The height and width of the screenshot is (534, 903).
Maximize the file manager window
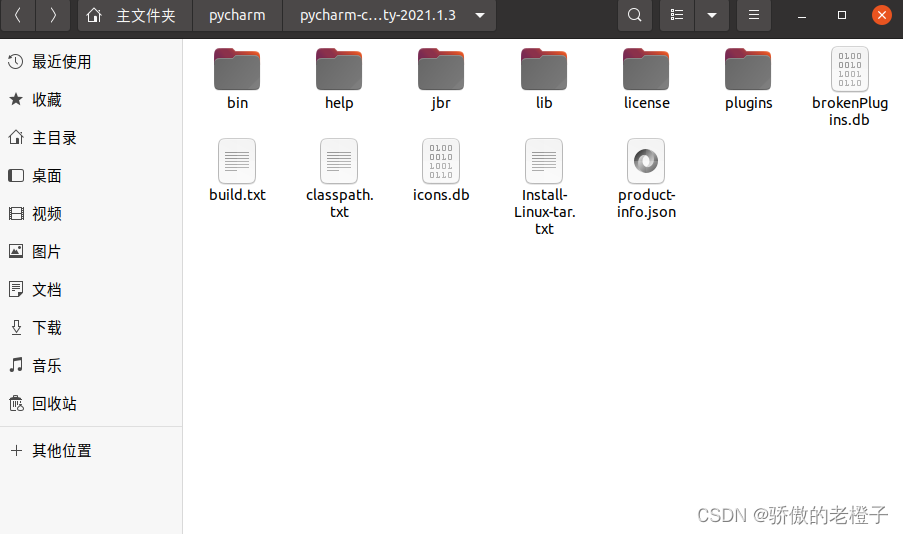[842, 15]
